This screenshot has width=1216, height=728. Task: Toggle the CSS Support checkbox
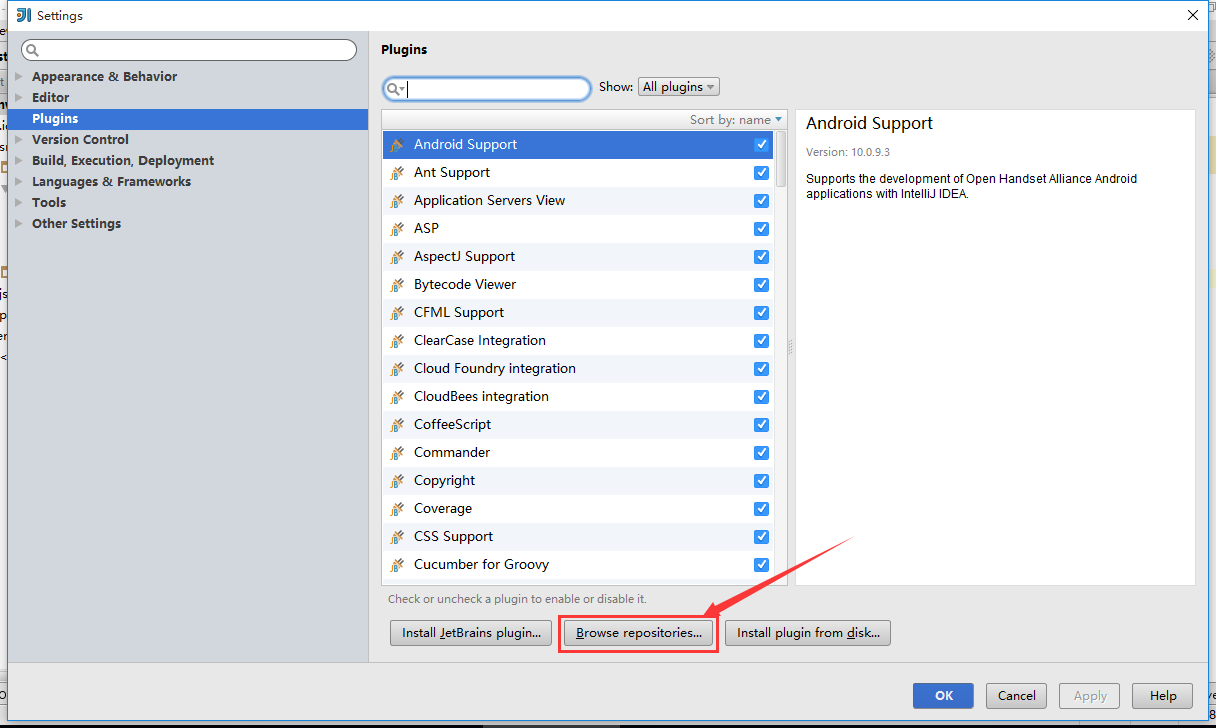coord(762,537)
